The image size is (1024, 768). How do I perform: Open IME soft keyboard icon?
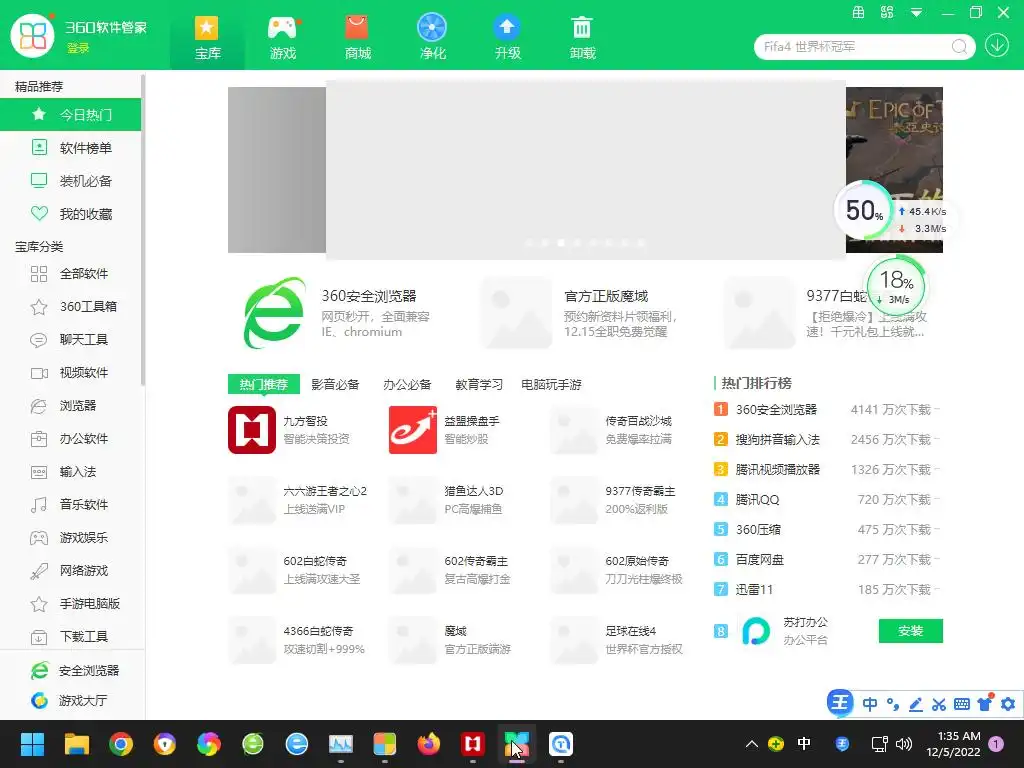(x=961, y=704)
